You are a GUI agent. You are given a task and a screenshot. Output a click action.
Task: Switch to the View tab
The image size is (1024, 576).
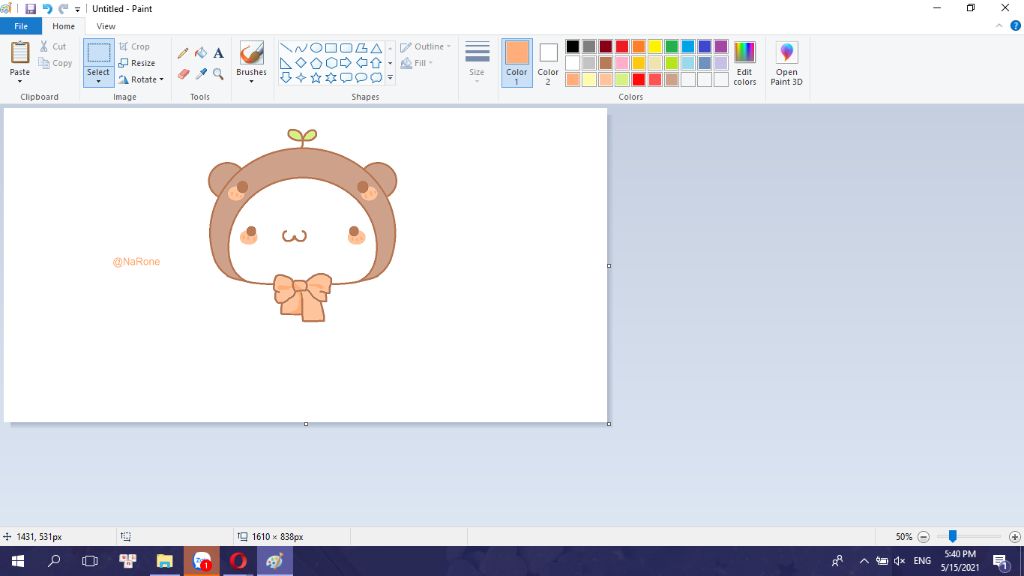[106, 26]
